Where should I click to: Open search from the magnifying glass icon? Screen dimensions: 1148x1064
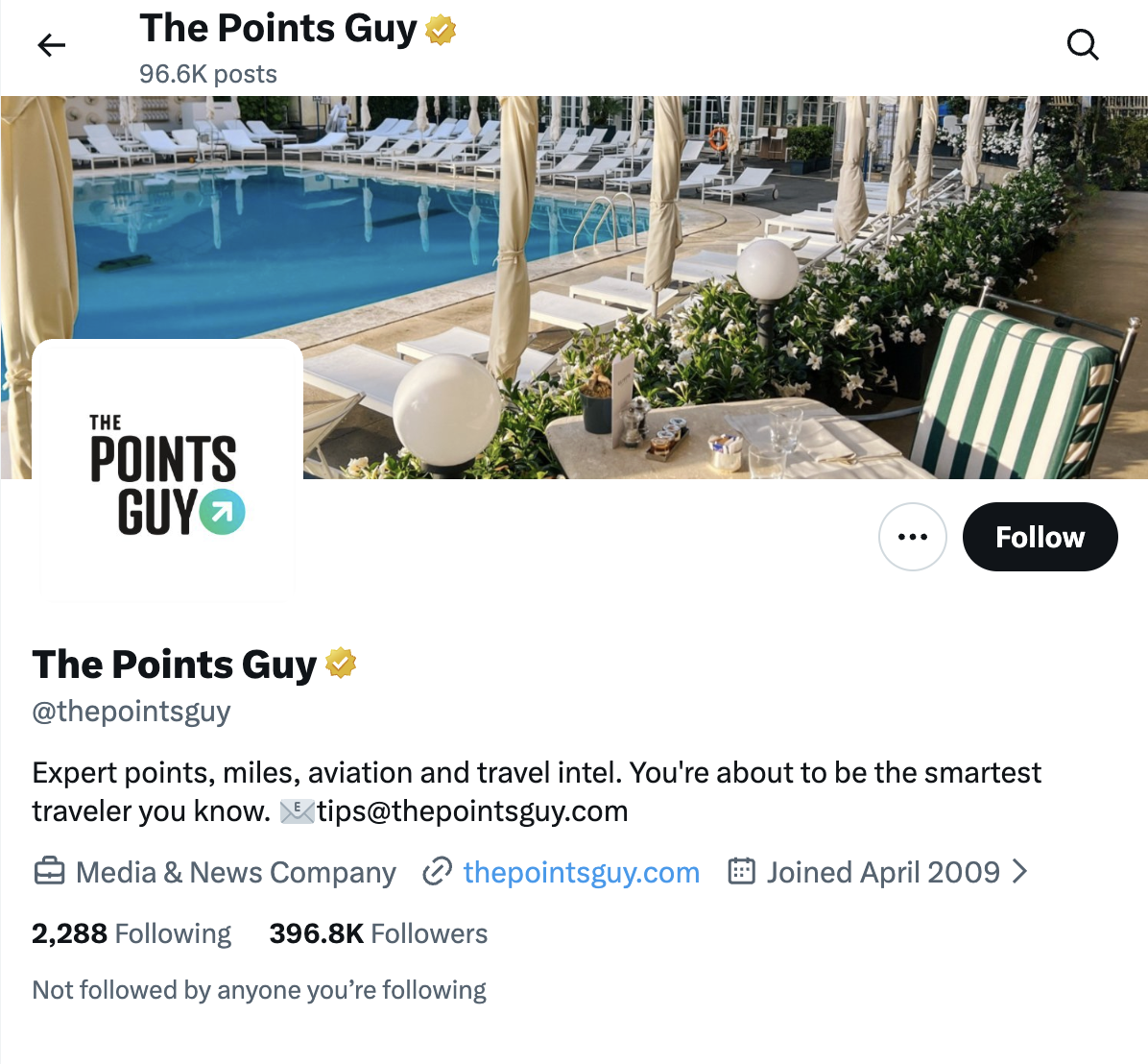coord(1083,44)
